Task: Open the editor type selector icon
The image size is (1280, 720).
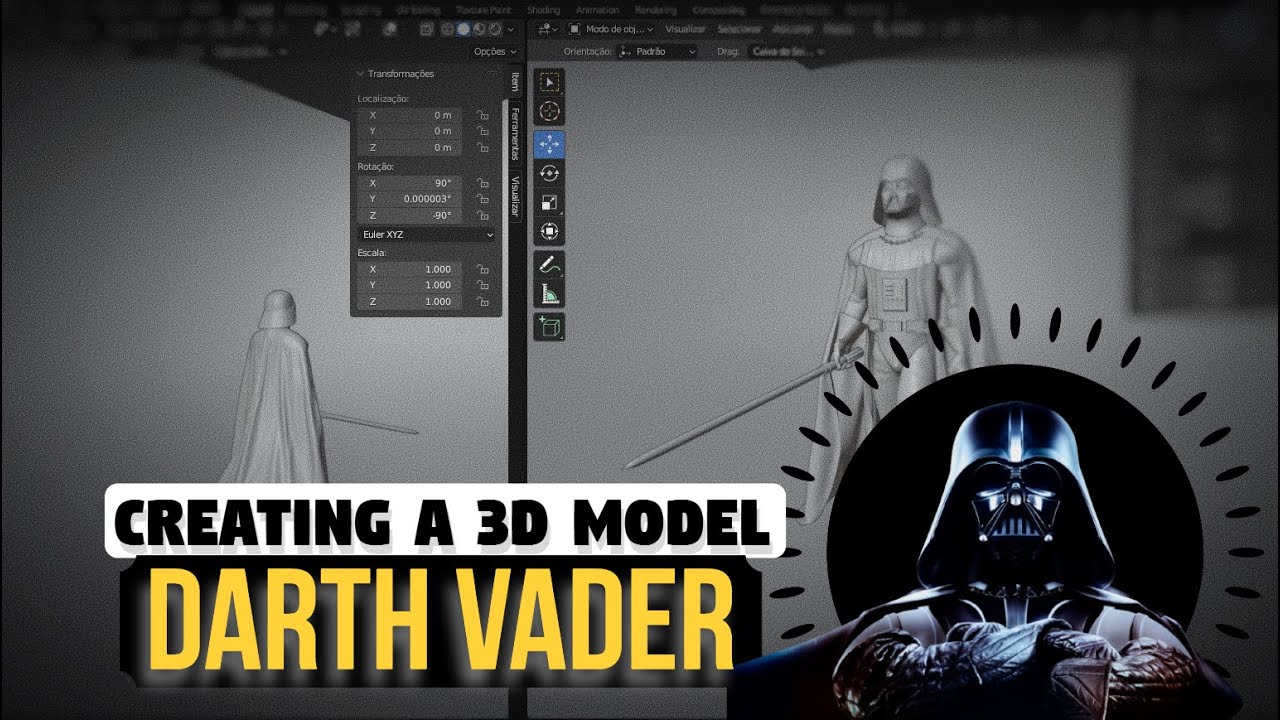Action: coord(548,29)
